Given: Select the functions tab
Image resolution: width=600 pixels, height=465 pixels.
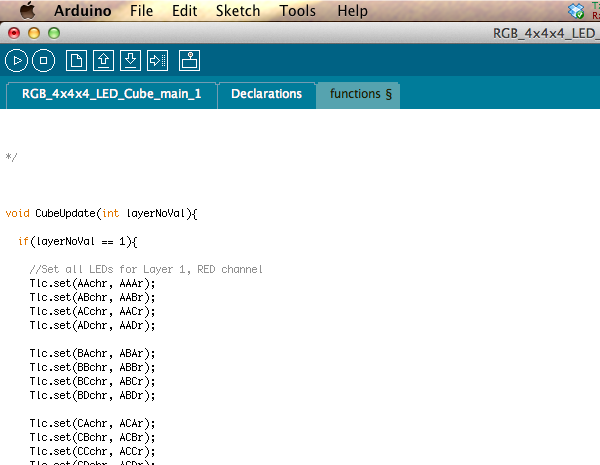Looking at the screenshot, I should coord(358,95).
